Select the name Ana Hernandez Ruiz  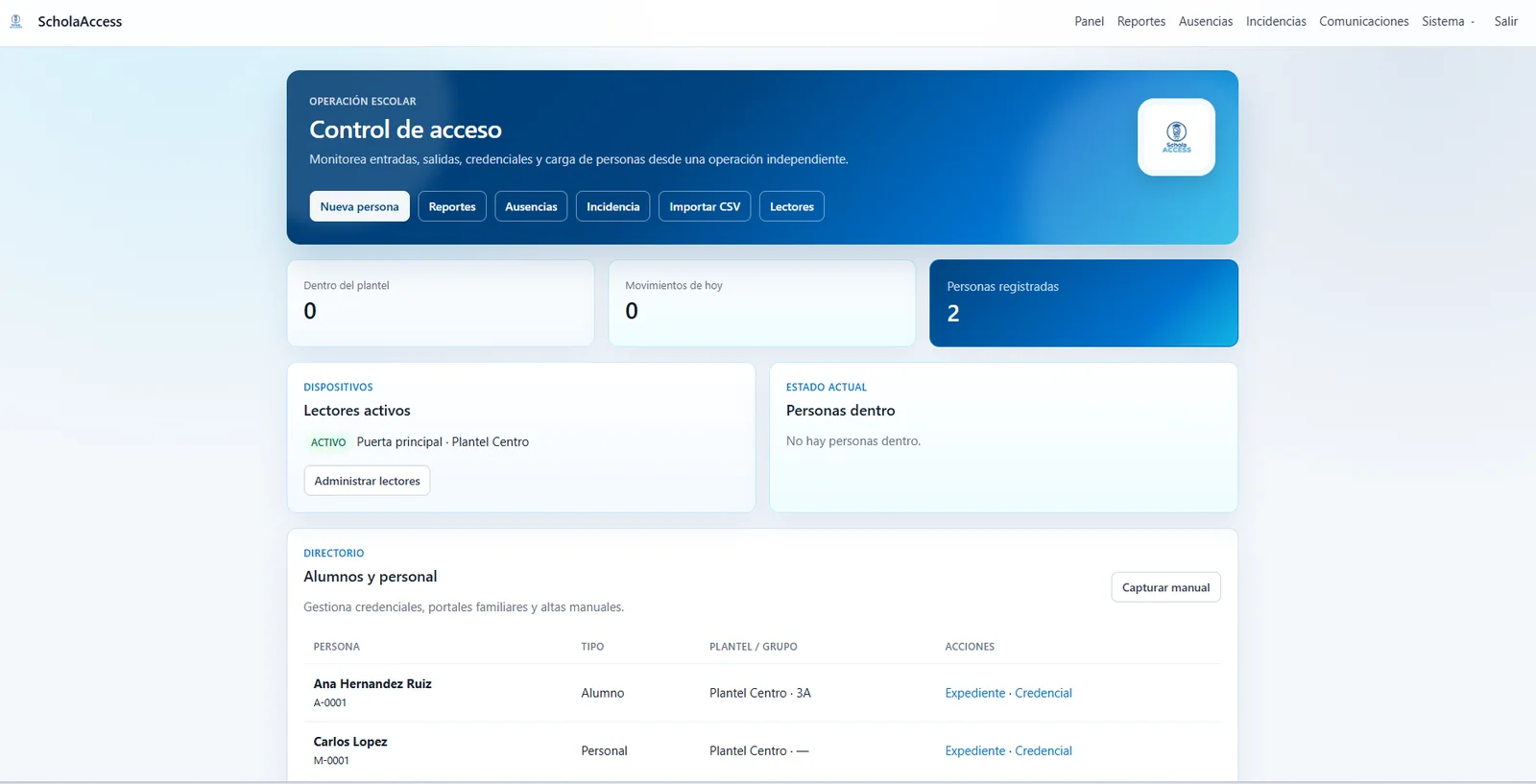coord(372,683)
